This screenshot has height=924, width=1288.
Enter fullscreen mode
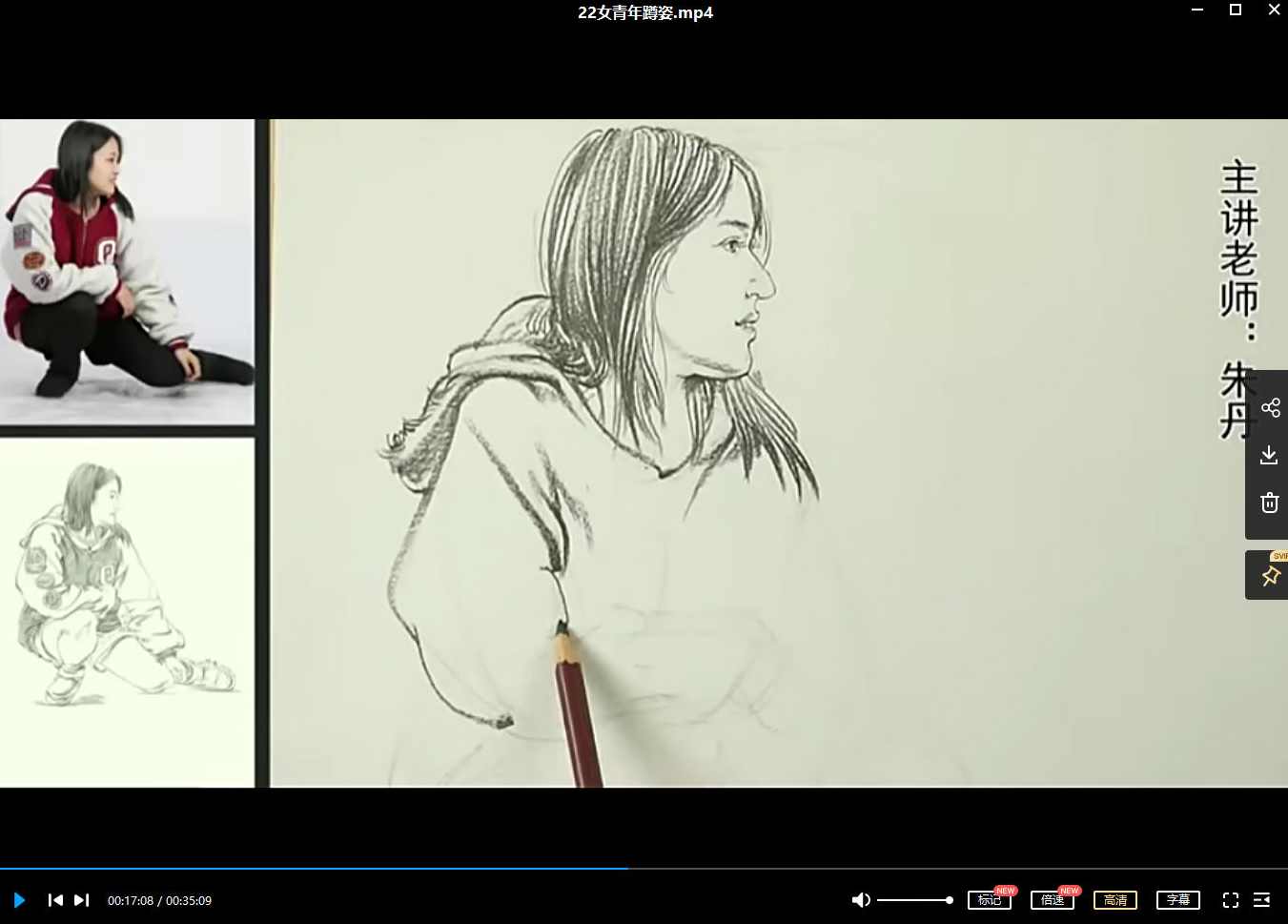coord(1230,900)
